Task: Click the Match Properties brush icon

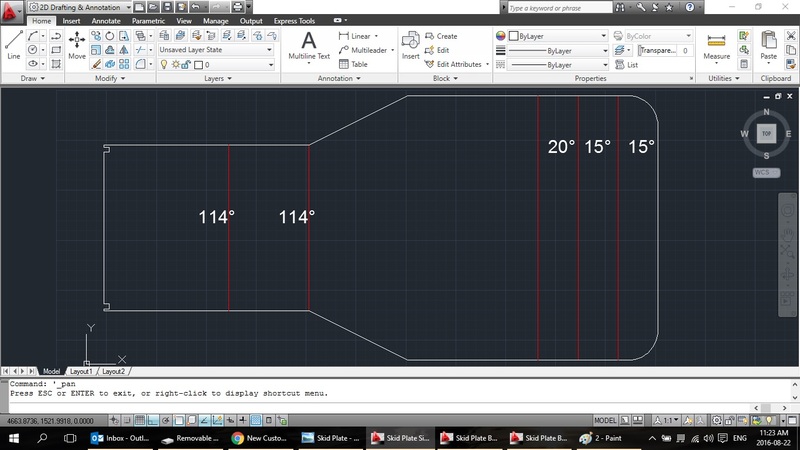Action: point(791,64)
